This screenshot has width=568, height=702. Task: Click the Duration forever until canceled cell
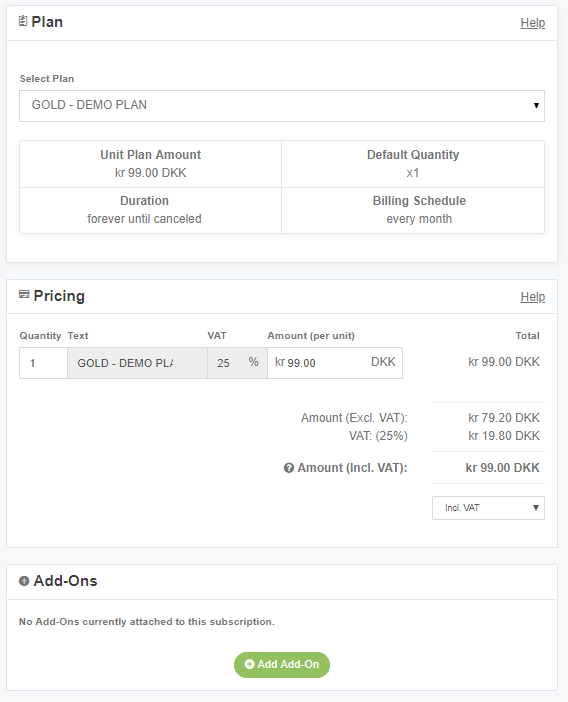point(150,210)
